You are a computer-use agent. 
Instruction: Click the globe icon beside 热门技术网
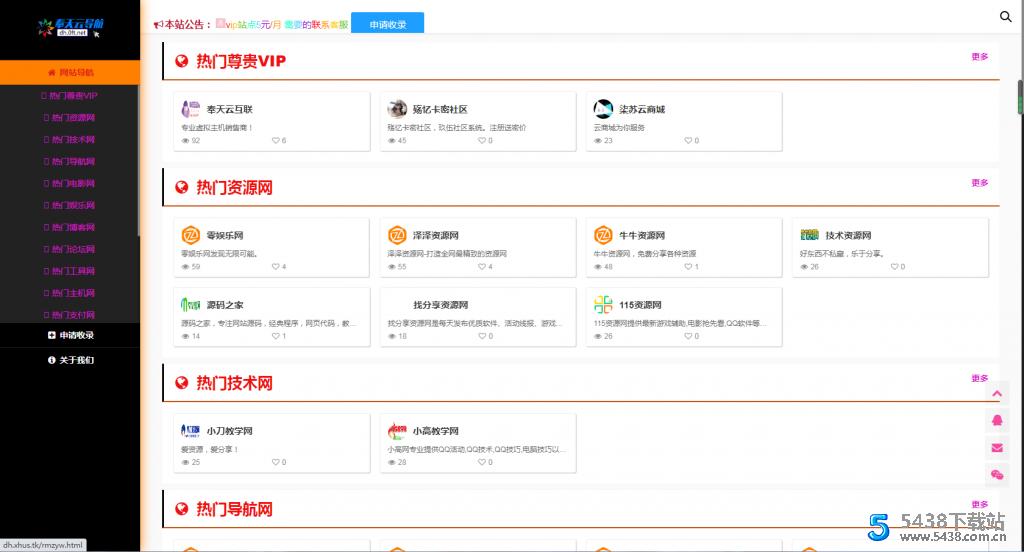182,383
